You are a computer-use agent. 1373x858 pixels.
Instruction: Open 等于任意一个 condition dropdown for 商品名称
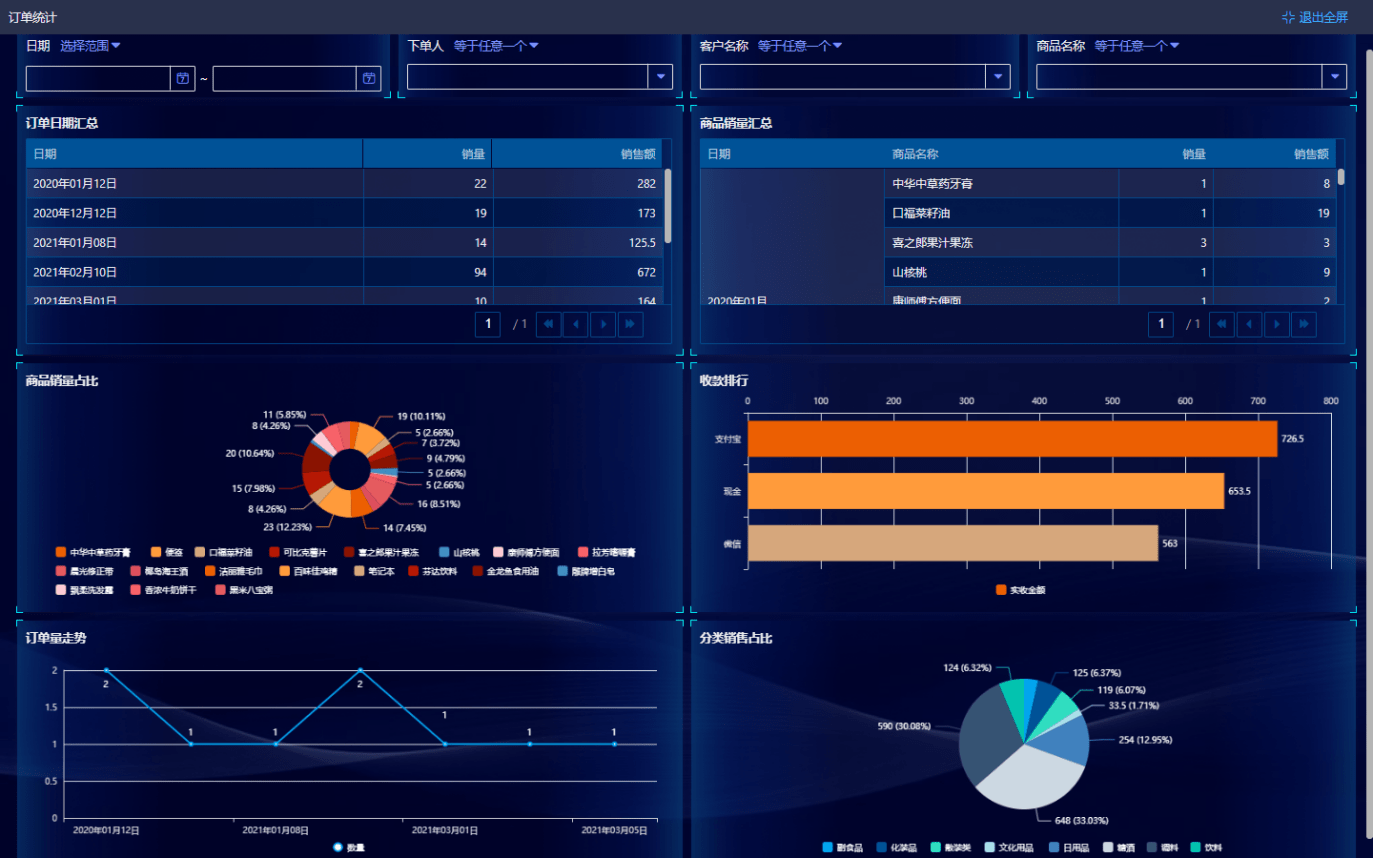[x=1137, y=46]
